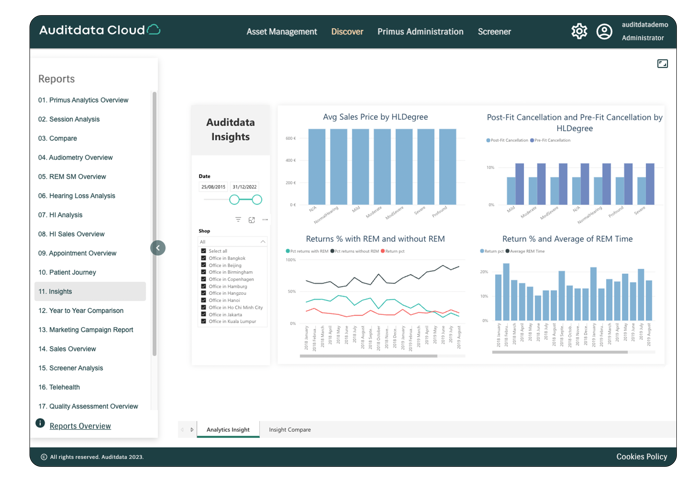
Task: Open the settings gear icon
Action: pyautogui.click(x=579, y=31)
